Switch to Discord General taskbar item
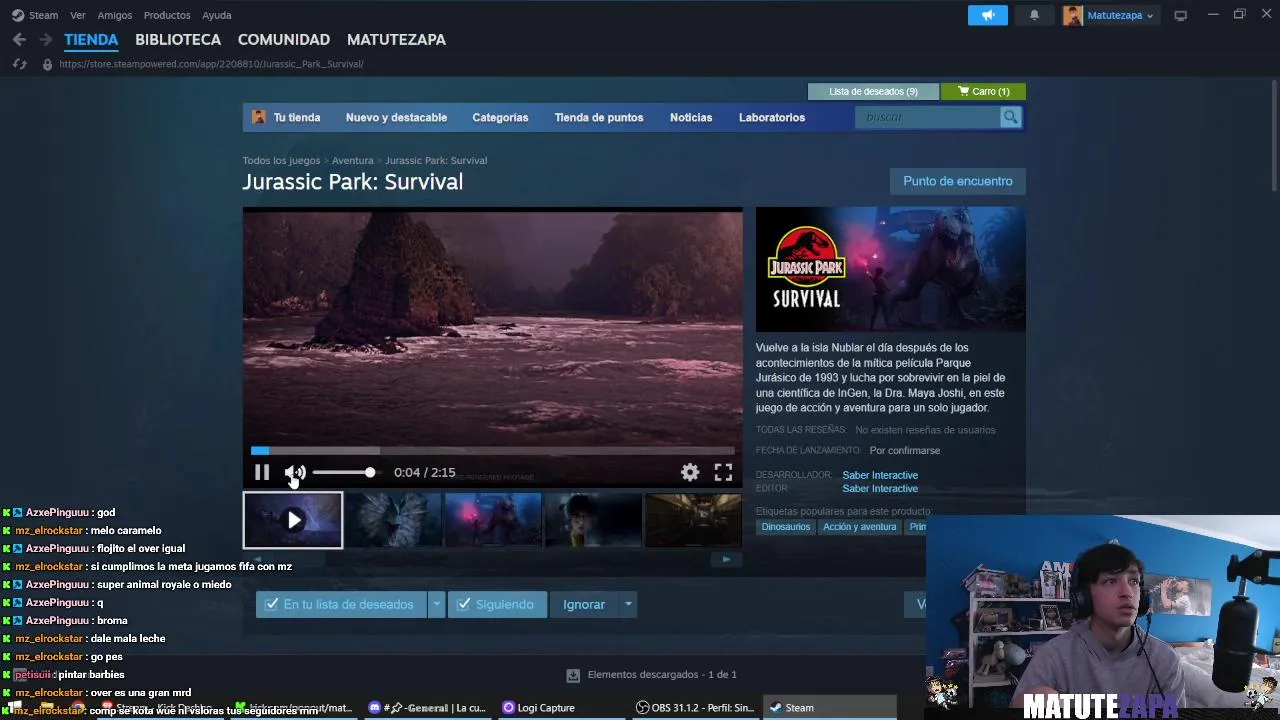 point(427,708)
